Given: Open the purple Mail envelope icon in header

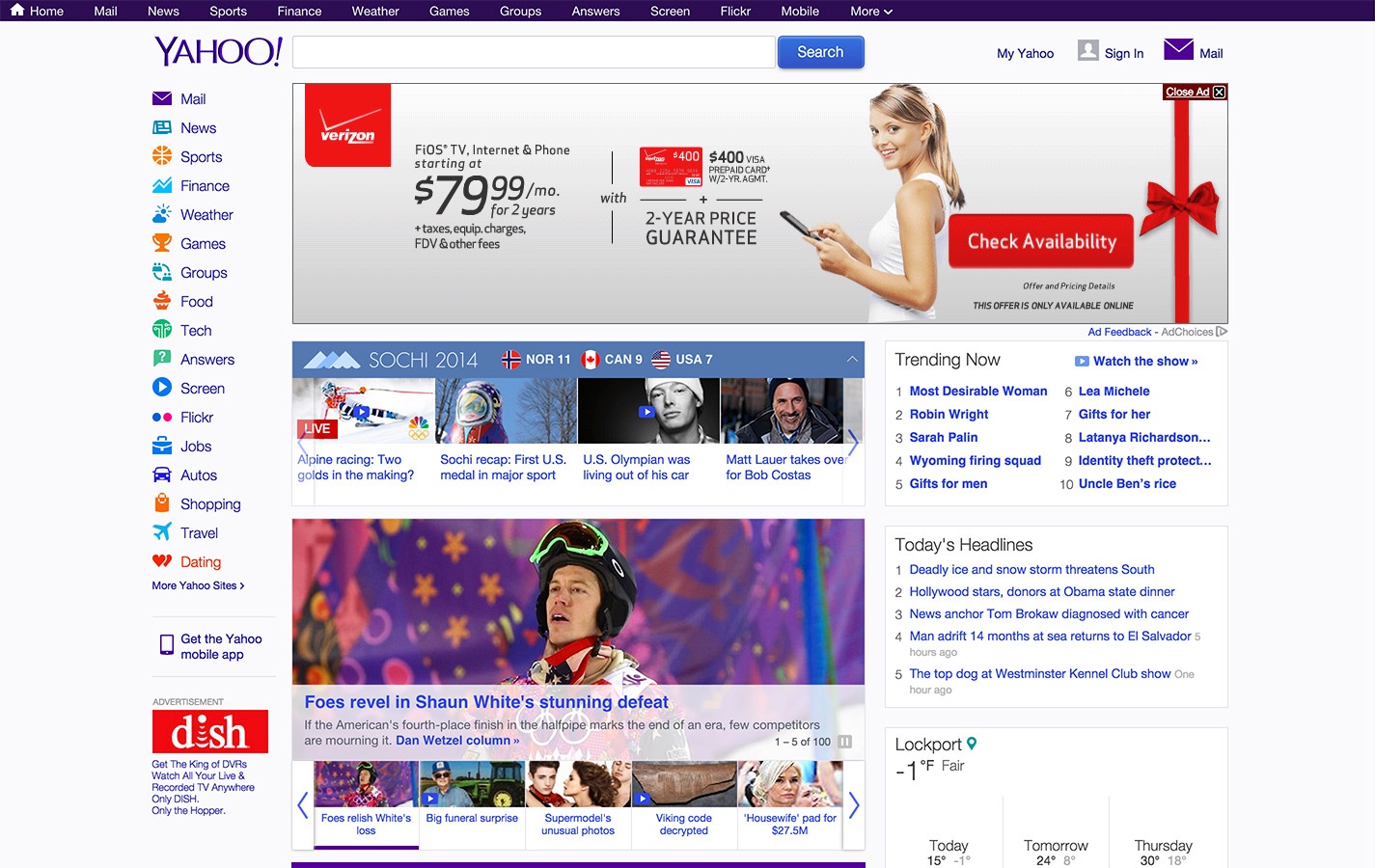Looking at the screenshot, I should pyautogui.click(x=1179, y=49).
